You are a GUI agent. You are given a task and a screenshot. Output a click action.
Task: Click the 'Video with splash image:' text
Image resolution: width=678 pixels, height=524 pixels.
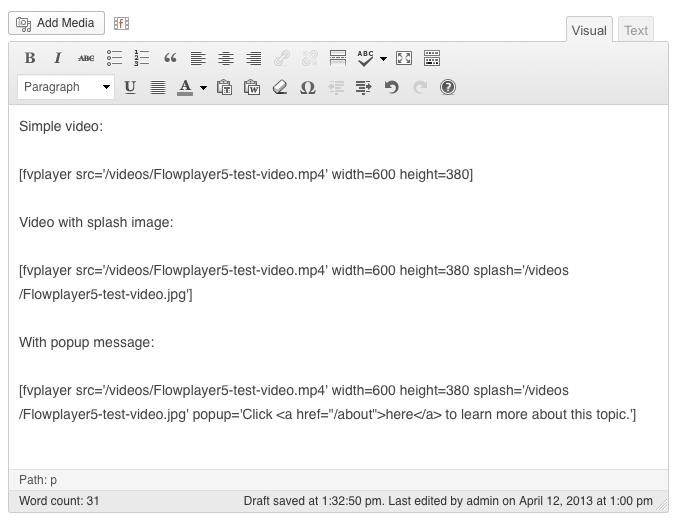point(96,222)
